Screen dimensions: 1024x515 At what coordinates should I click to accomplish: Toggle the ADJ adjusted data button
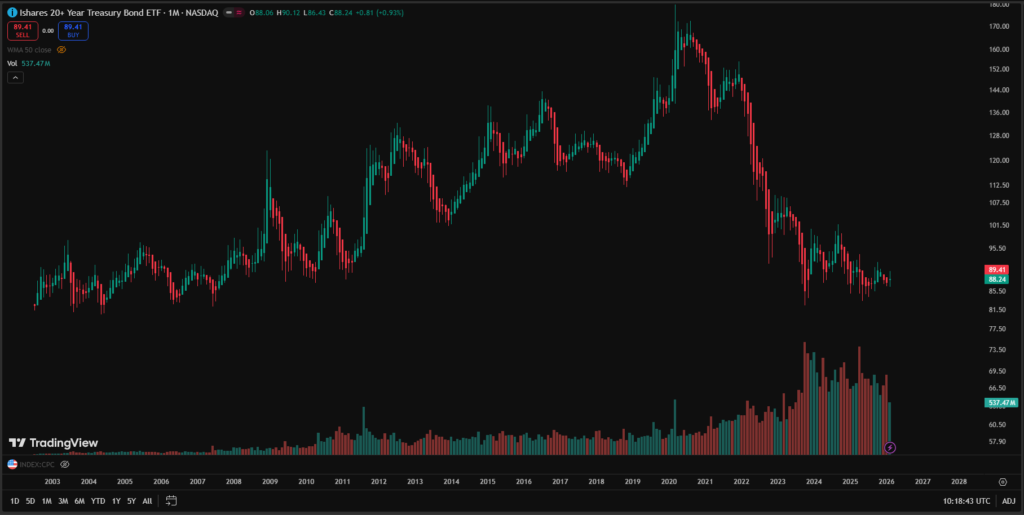coord(1009,501)
